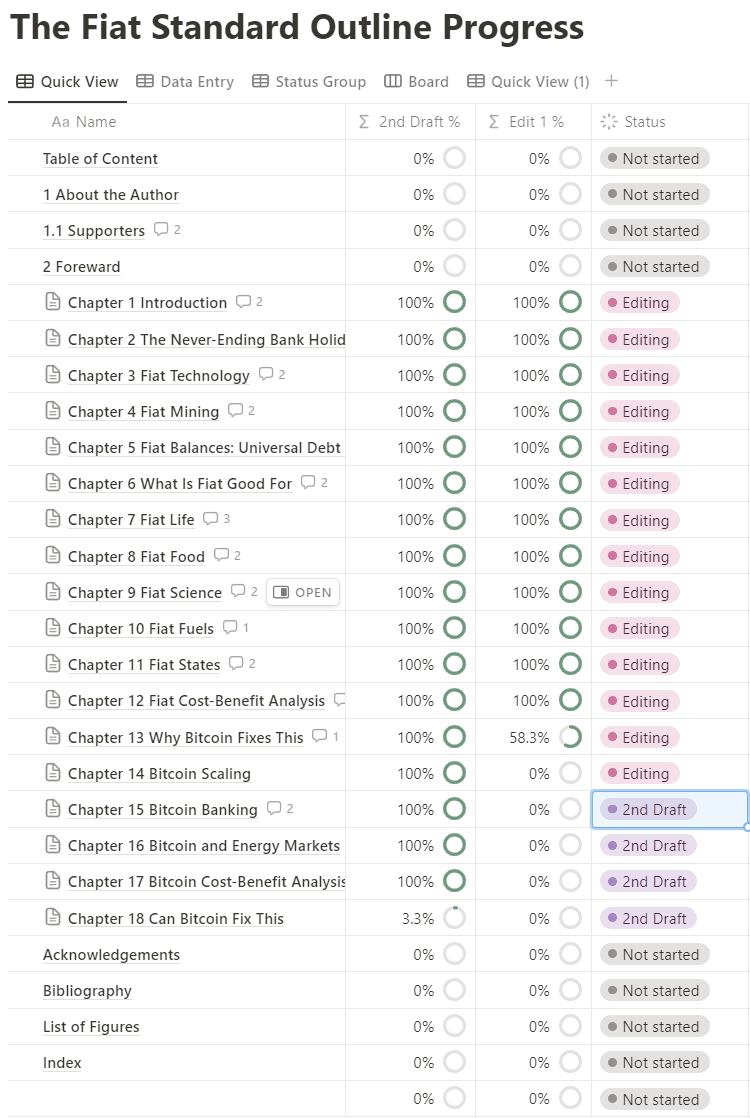The width and height of the screenshot is (750, 1119).
Task: Click page icon of Chapter 4 Fiat Mining
Action: coord(53,411)
